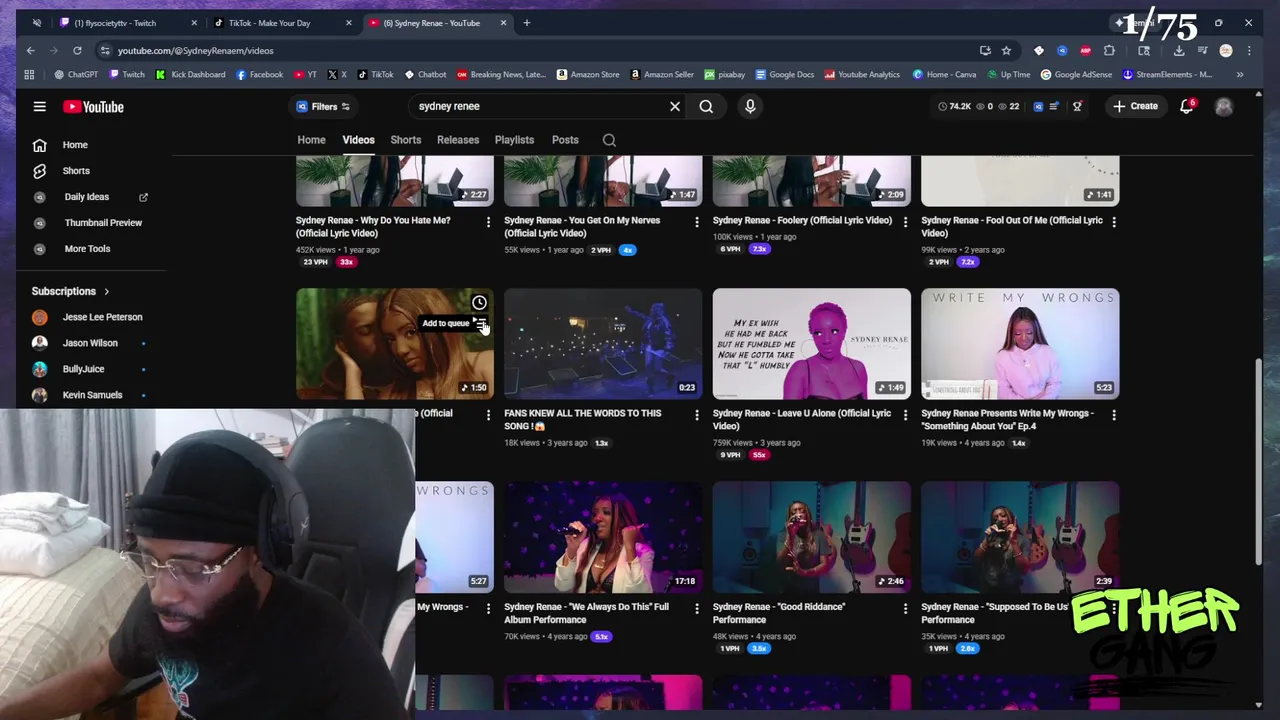Switch to the channel Home tab

pos(311,140)
